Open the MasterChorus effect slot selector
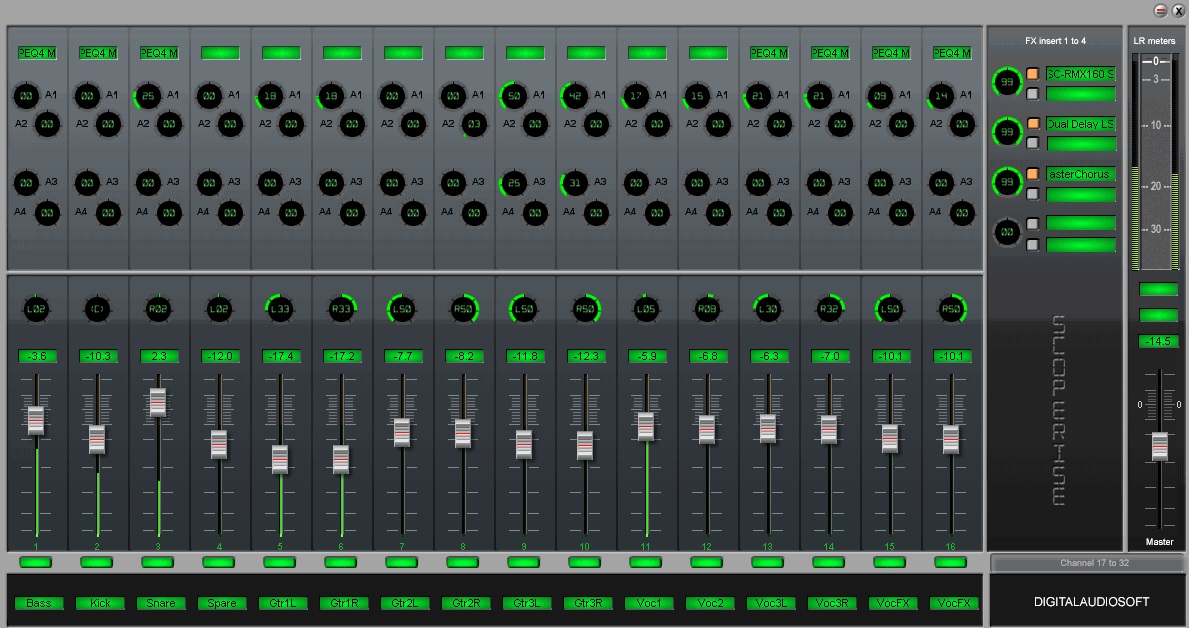 point(1081,174)
